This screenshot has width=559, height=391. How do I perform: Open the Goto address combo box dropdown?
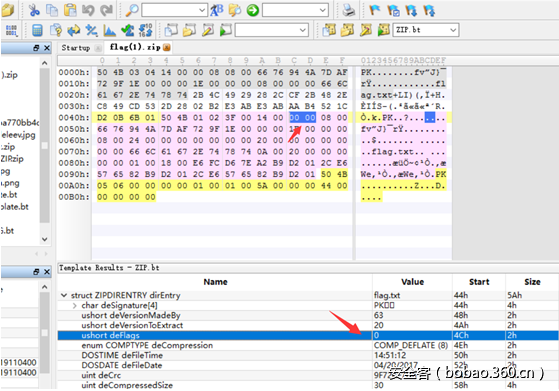pos(323,10)
